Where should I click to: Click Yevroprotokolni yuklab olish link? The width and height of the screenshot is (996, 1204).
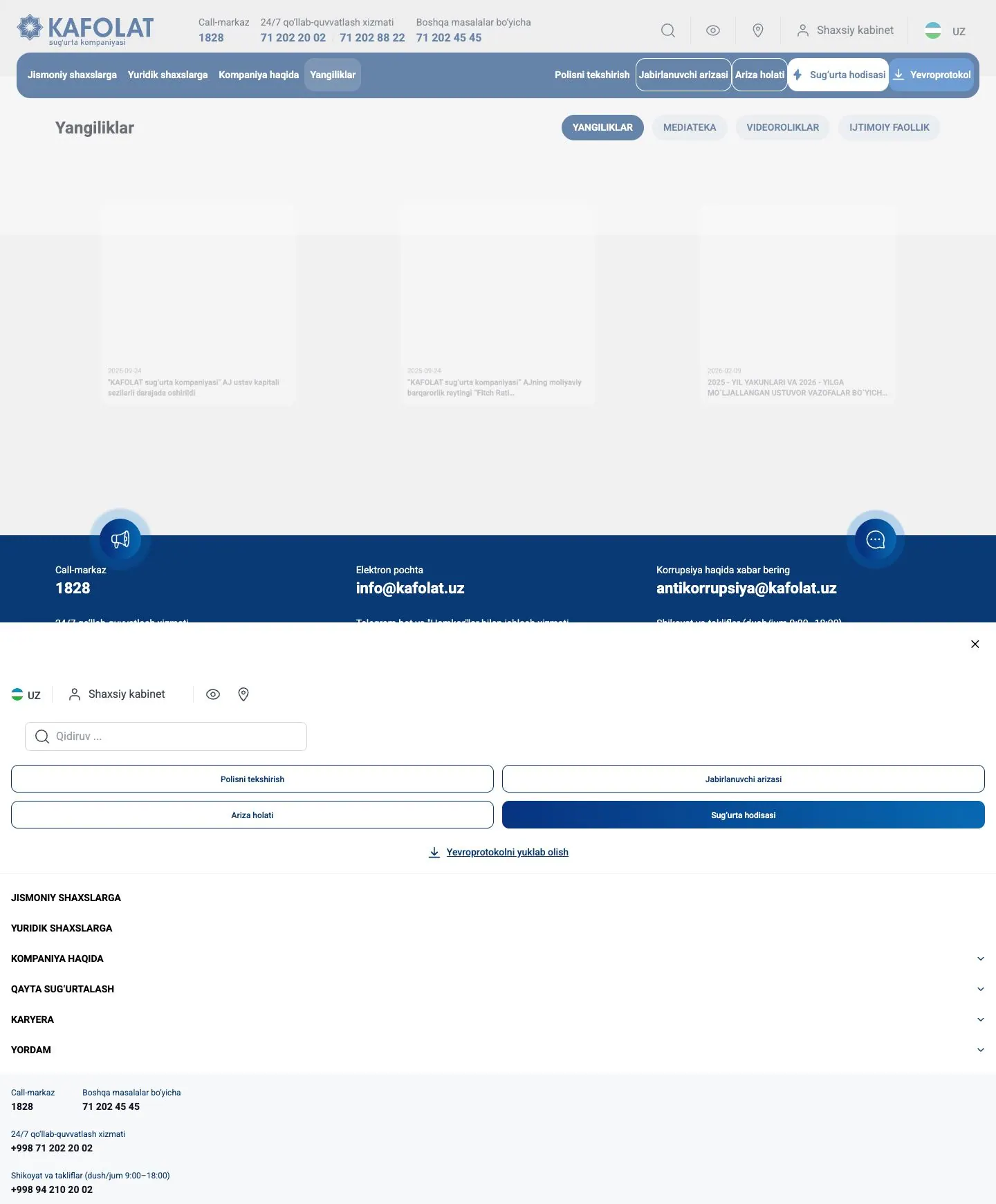click(507, 852)
